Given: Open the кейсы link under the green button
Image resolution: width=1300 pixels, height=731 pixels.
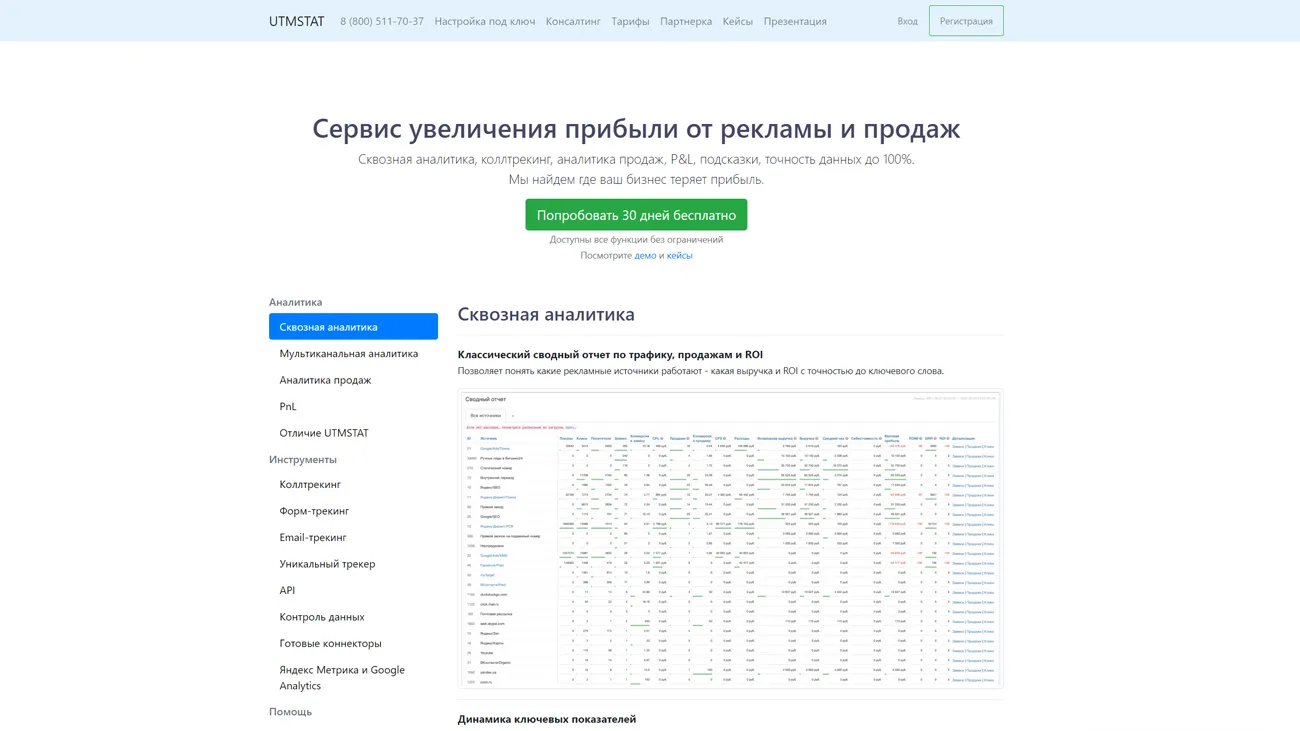Looking at the screenshot, I should click(x=680, y=255).
